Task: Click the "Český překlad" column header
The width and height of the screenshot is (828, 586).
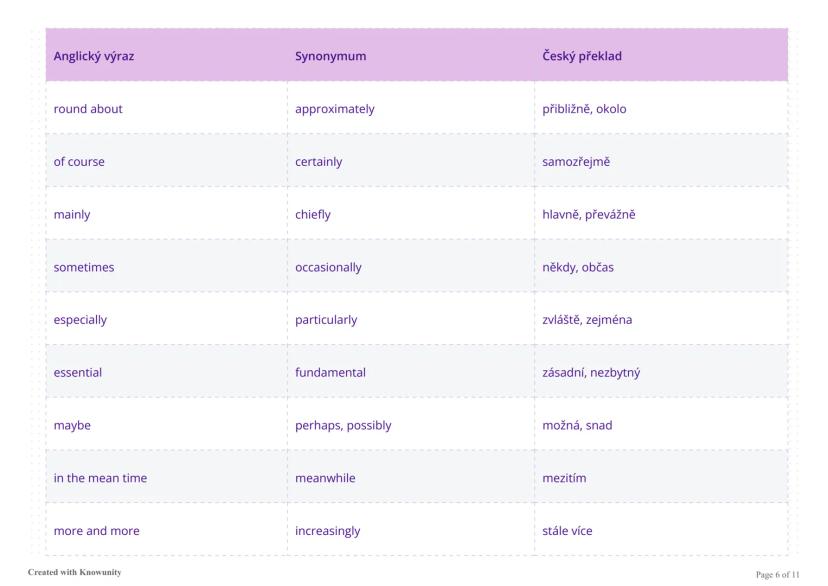Action: pyautogui.click(x=582, y=56)
